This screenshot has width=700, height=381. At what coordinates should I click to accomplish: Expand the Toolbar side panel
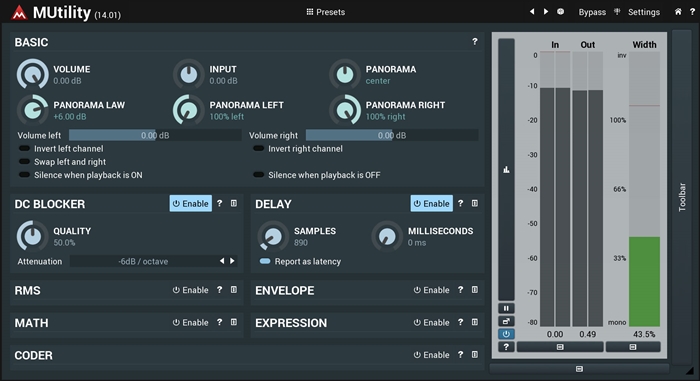(682, 197)
